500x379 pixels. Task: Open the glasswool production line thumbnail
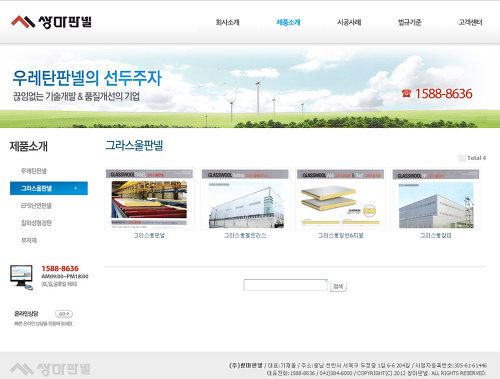[149, 199]
